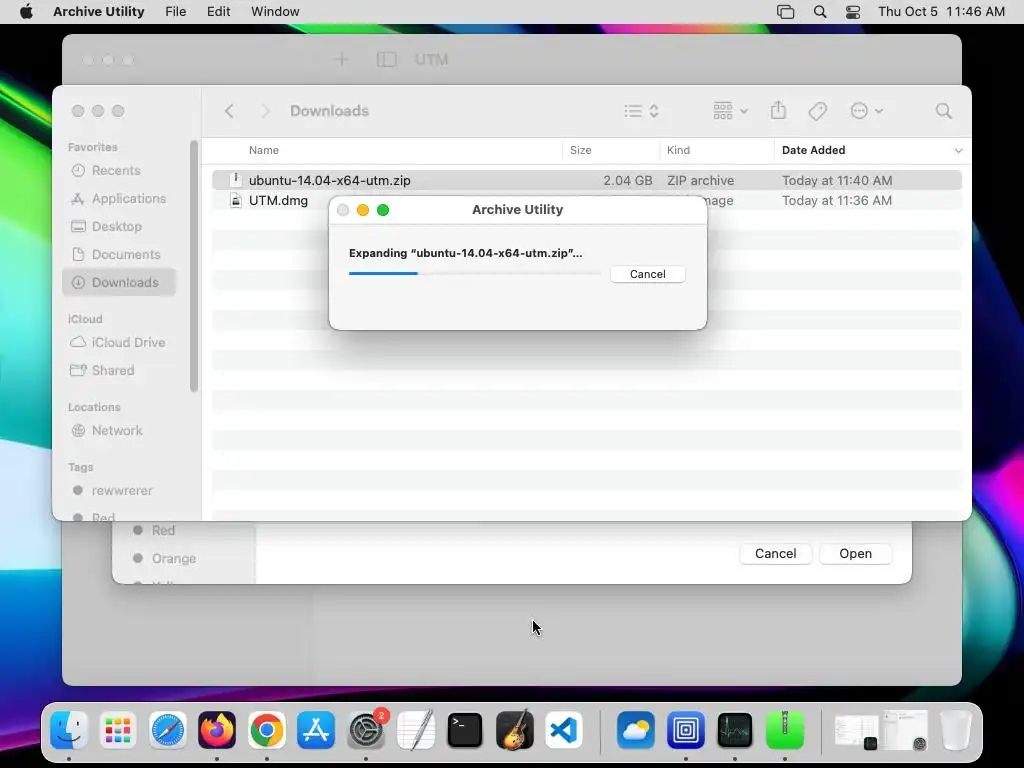Launch Firefox from the Dock
1024x768 pixels.
(x=217, y=730)
